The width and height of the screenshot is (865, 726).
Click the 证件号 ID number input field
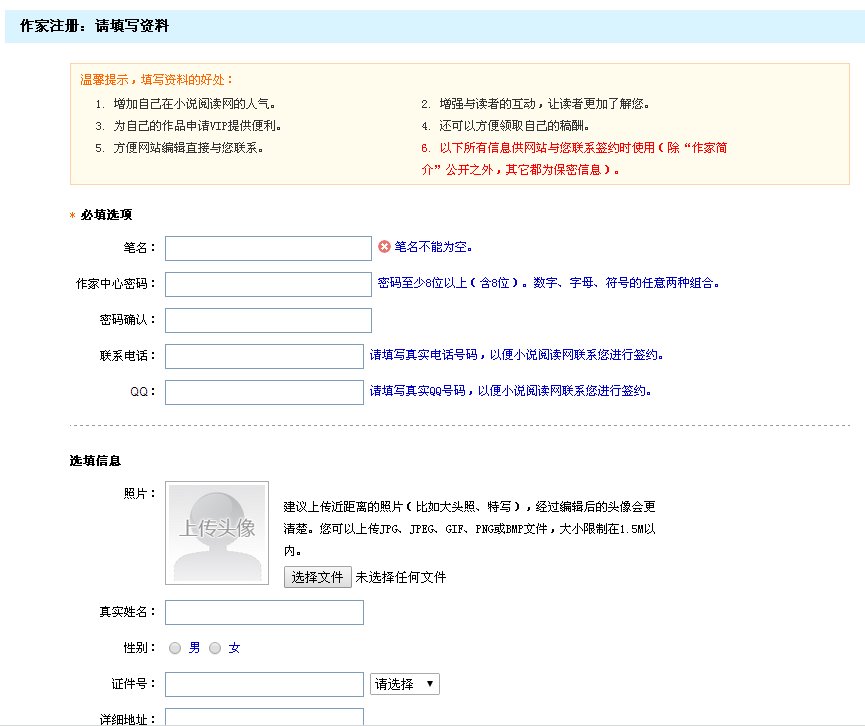coord(263,684)
